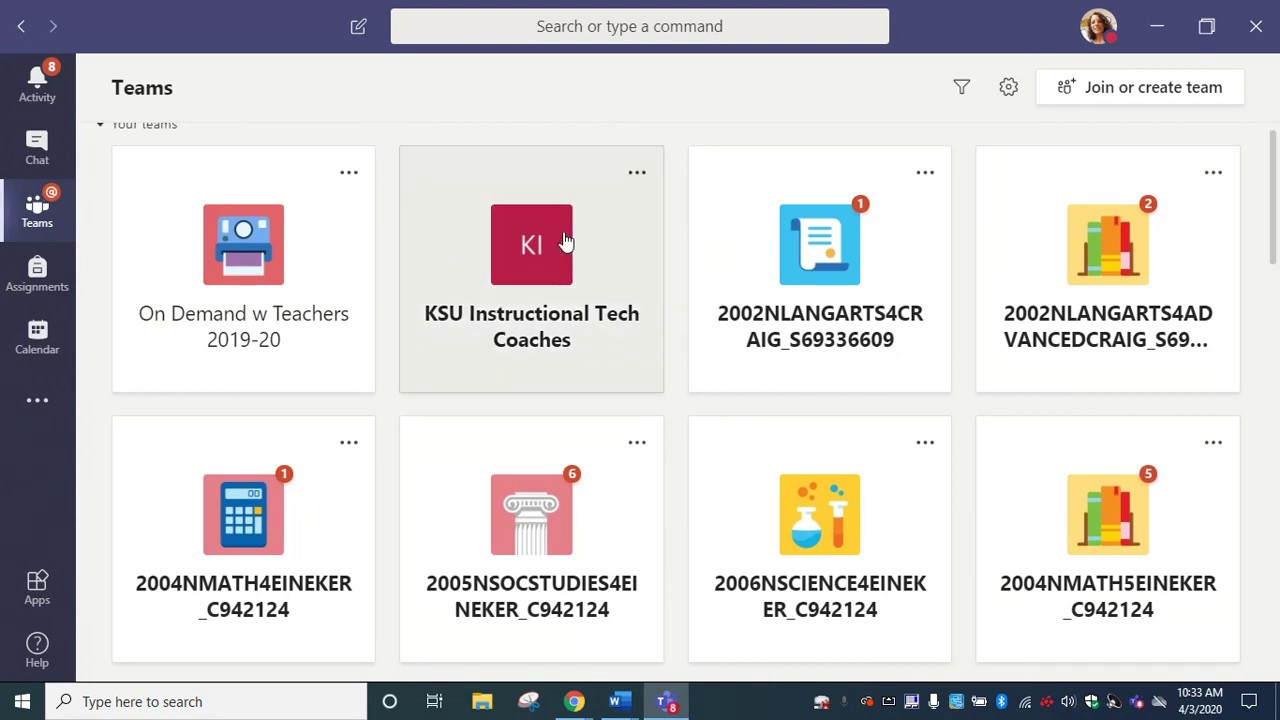Open more options for 2004NMATH5EINEKER team
The width and height of the screenshot is (1280, 720).
click(1213, 442)
